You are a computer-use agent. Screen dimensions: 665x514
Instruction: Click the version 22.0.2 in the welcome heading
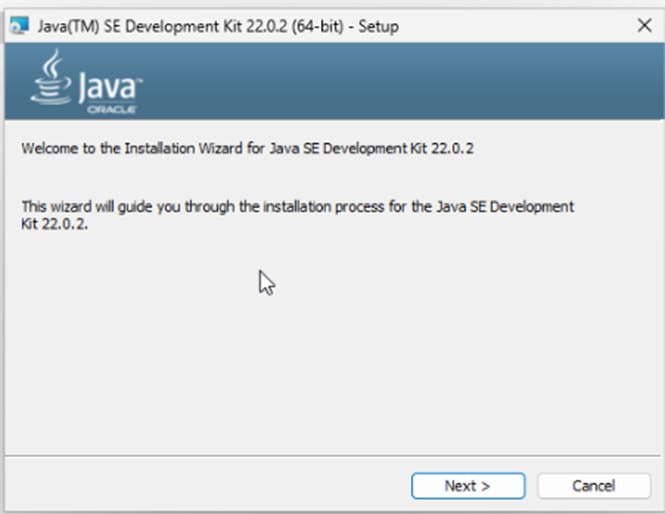(448, 148)
